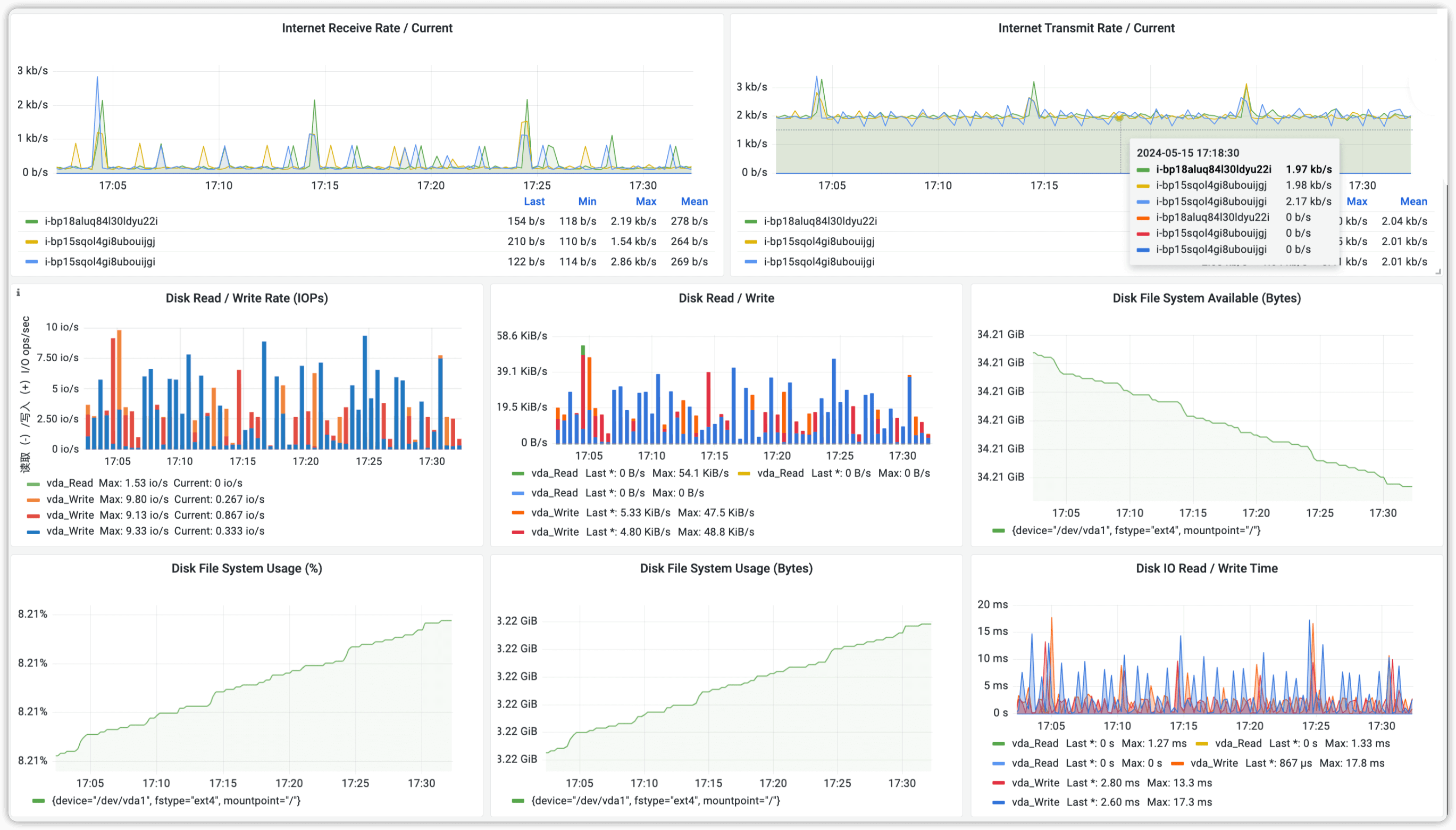
Task: Toggle series i-bp15sqol4gi8ubouijgi in Transmit Rate legend
Action: (819, 262)
